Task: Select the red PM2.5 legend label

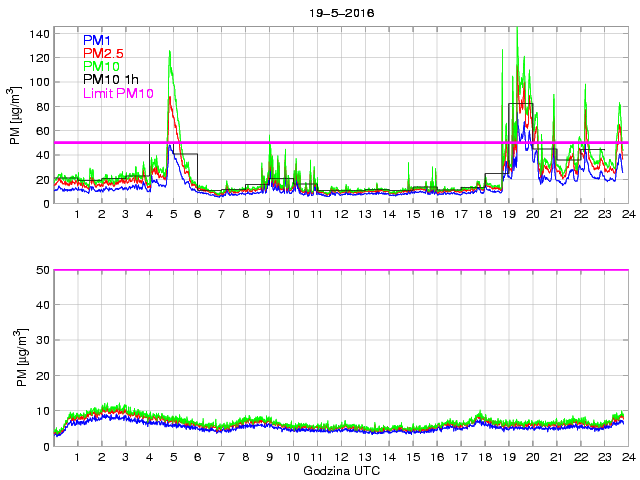Action: 104,53
